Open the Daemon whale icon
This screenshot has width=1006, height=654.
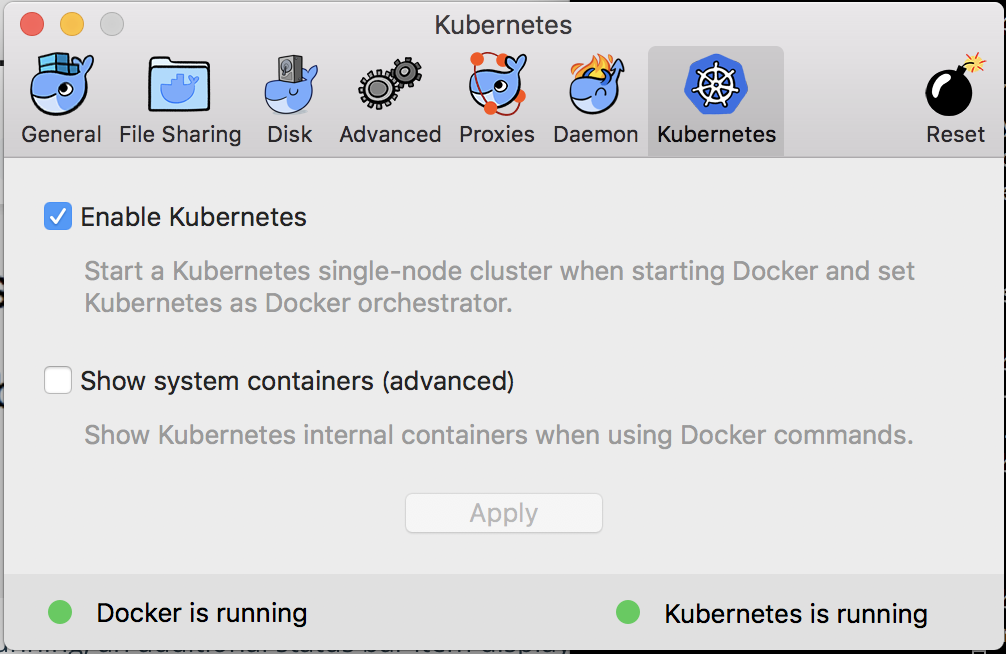tap(596, 86)
